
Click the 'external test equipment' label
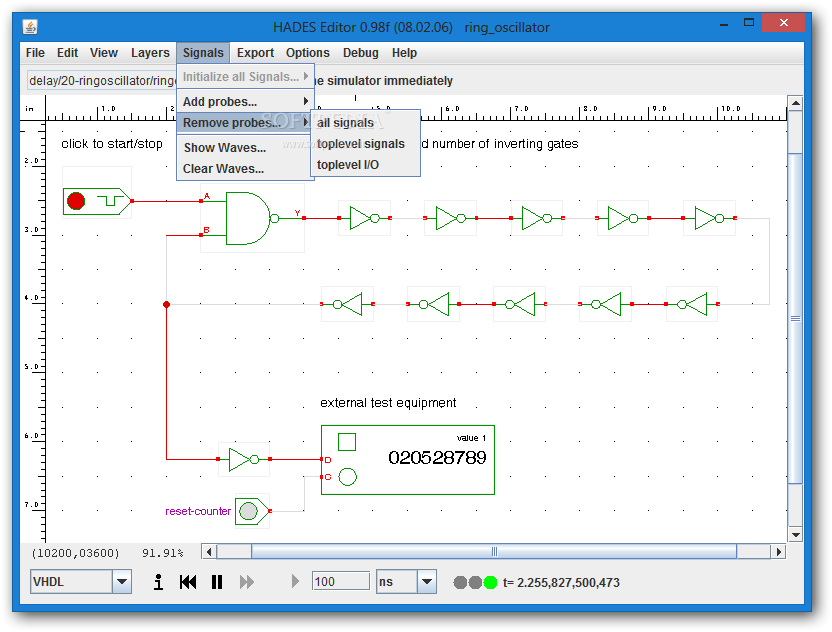click(x=388, y=403)
